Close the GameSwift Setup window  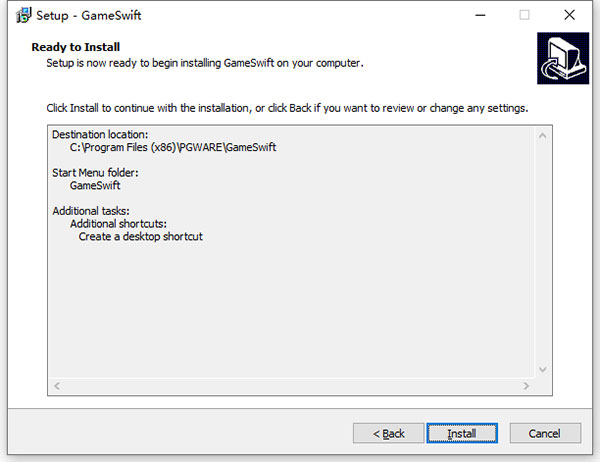(x=571, y=15)
